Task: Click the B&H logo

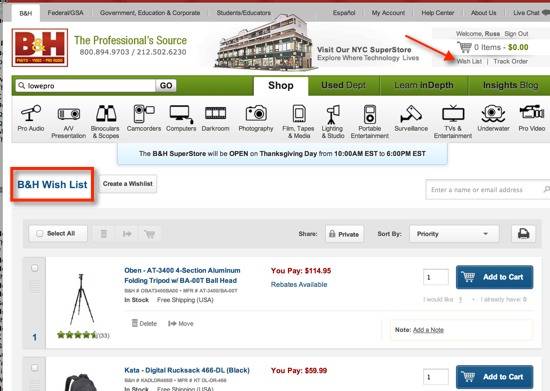Action: pyautogui.click(x=40, y=47)
